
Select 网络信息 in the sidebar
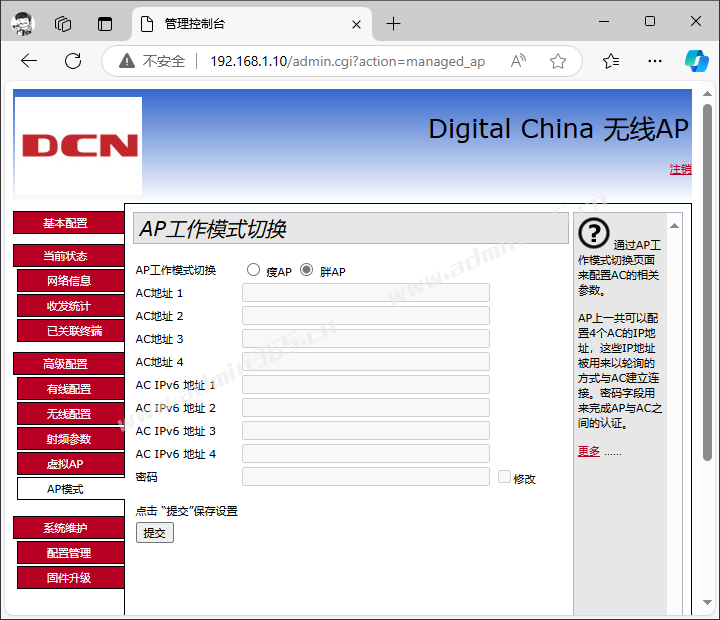coord(71,281)
